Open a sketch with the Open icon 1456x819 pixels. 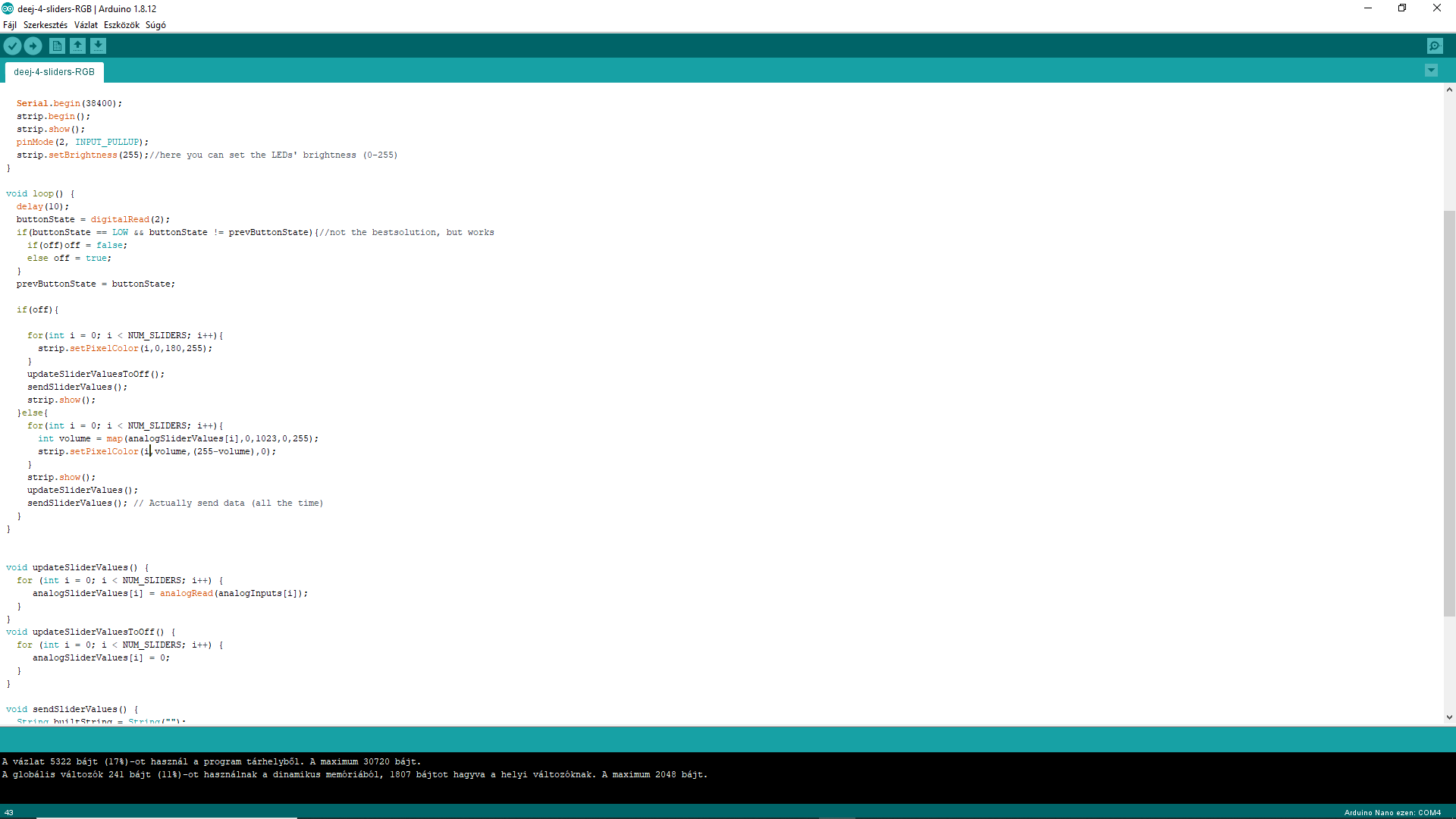(77, 46)
